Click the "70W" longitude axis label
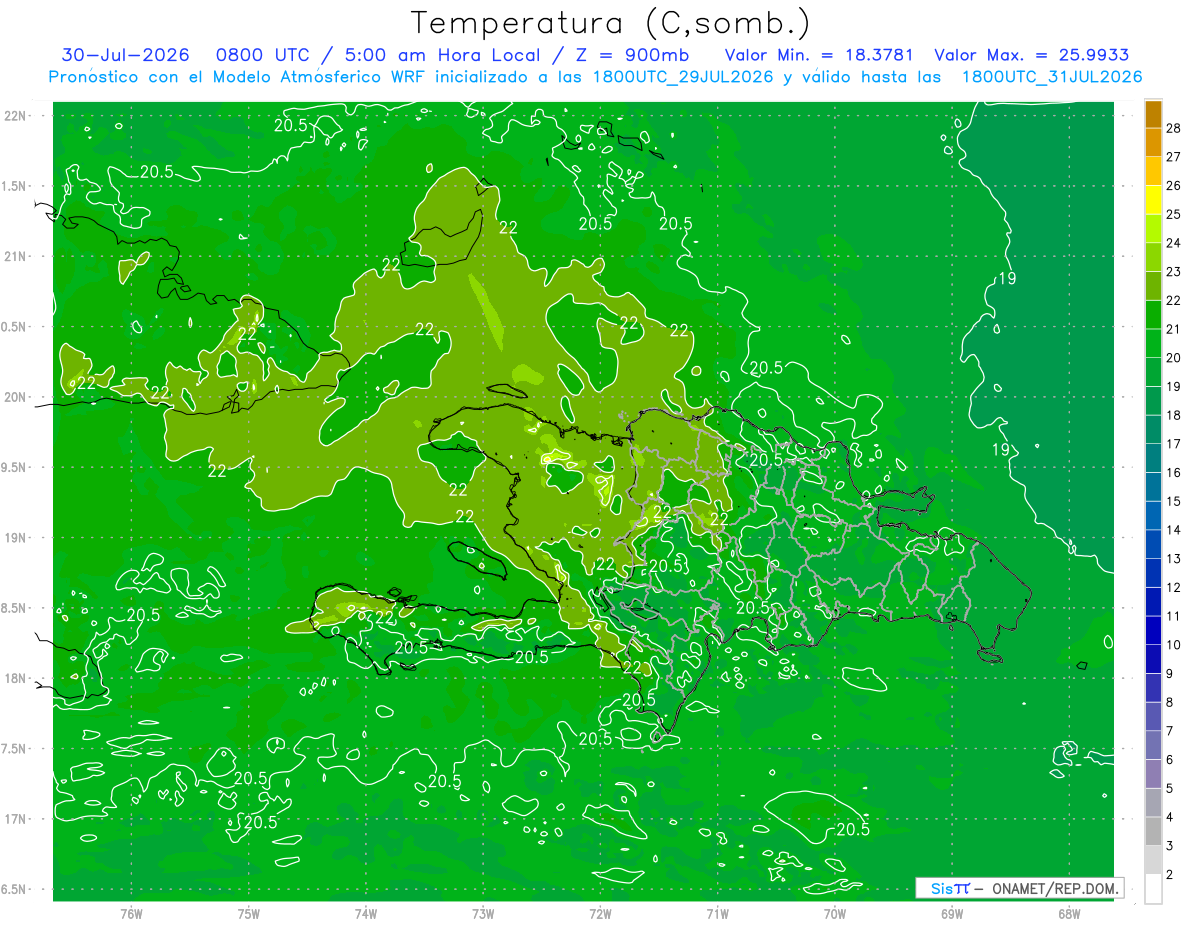 (x=834, y=914)
